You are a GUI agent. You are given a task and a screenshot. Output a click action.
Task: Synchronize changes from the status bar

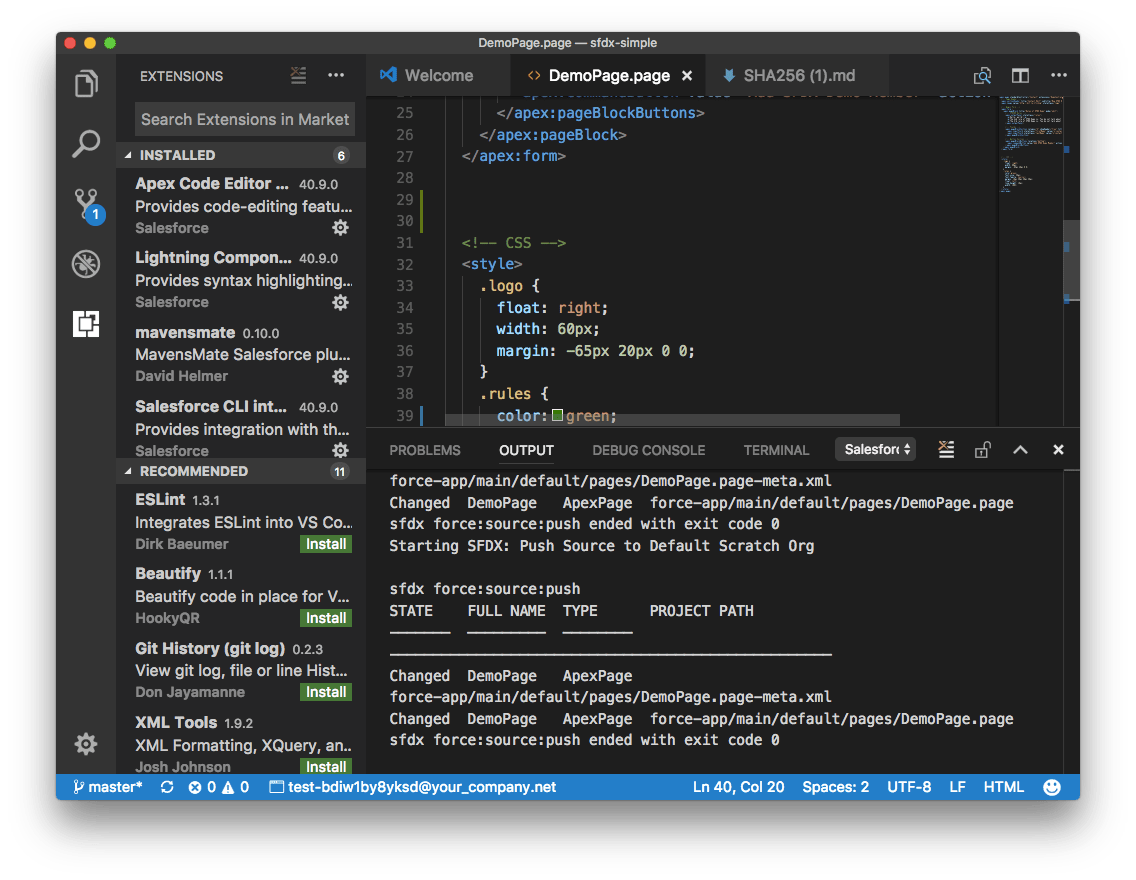point(167,787)
